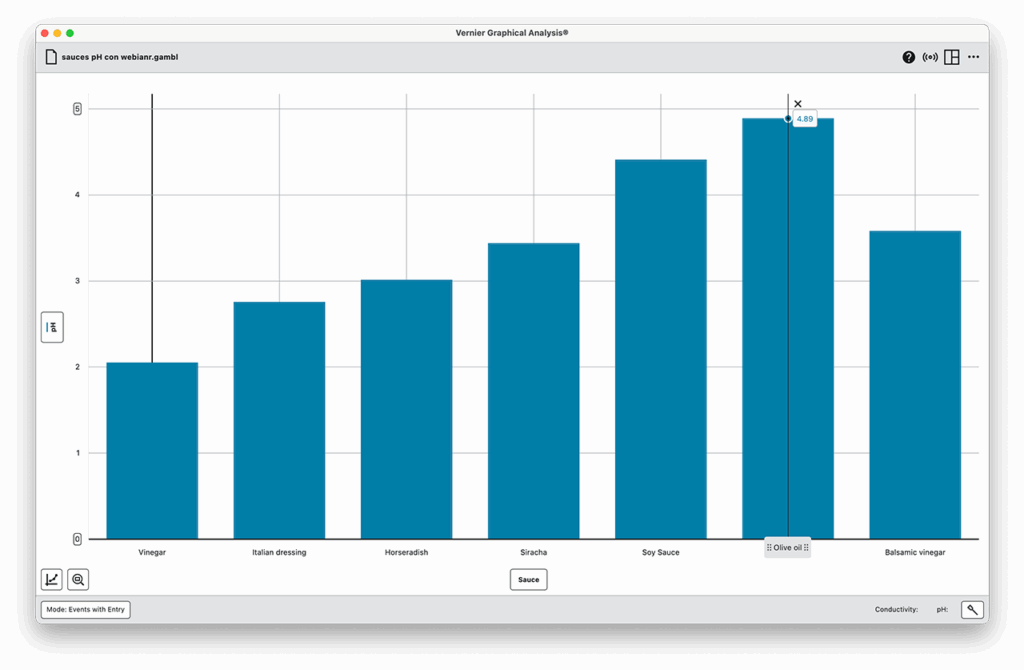This screenshot has width=1024, height=670.
Task: Open the file menu document icon
Action: point(51,57)
